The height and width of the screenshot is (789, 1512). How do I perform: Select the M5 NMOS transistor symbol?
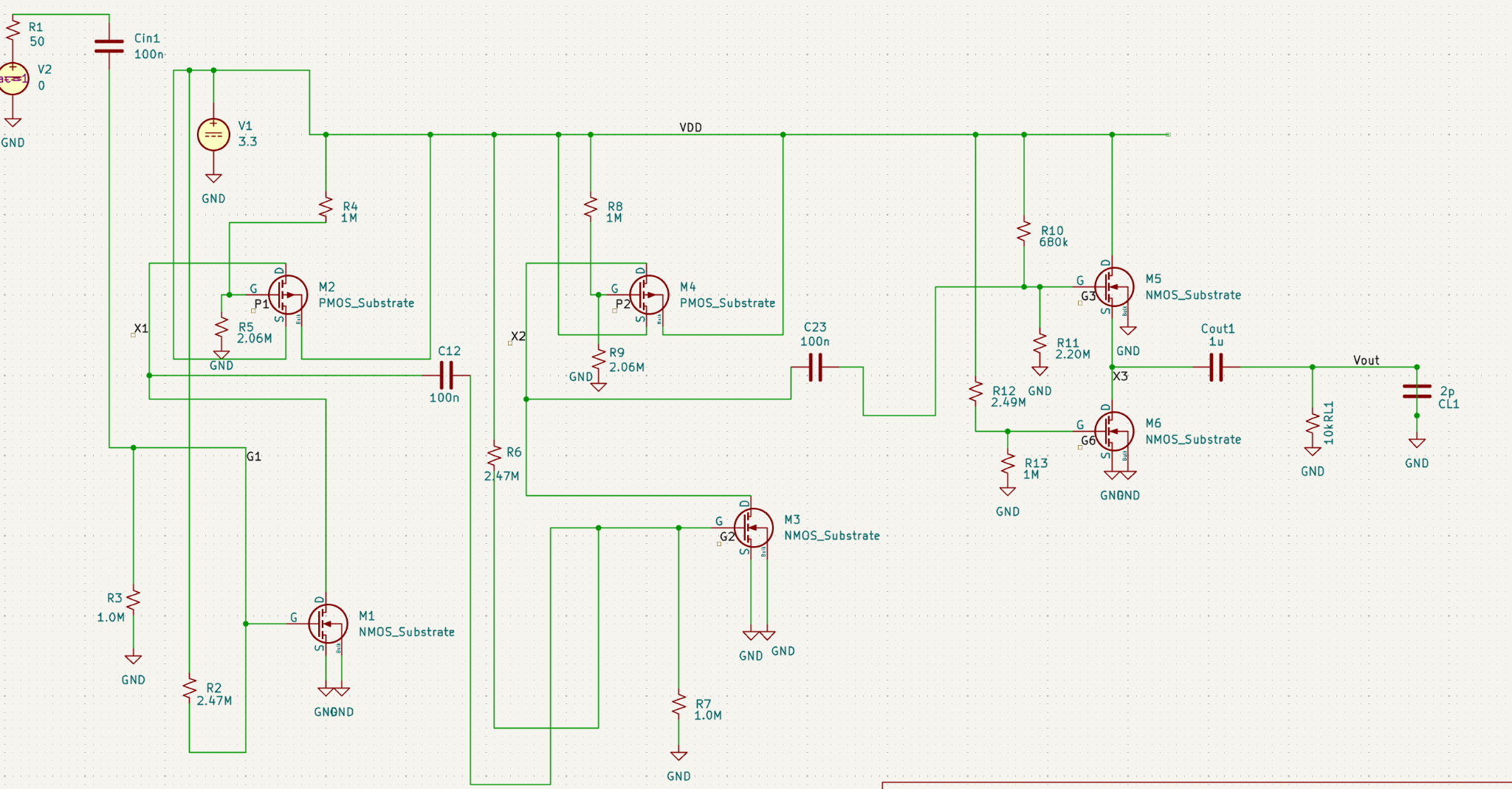click(1113, 287)
